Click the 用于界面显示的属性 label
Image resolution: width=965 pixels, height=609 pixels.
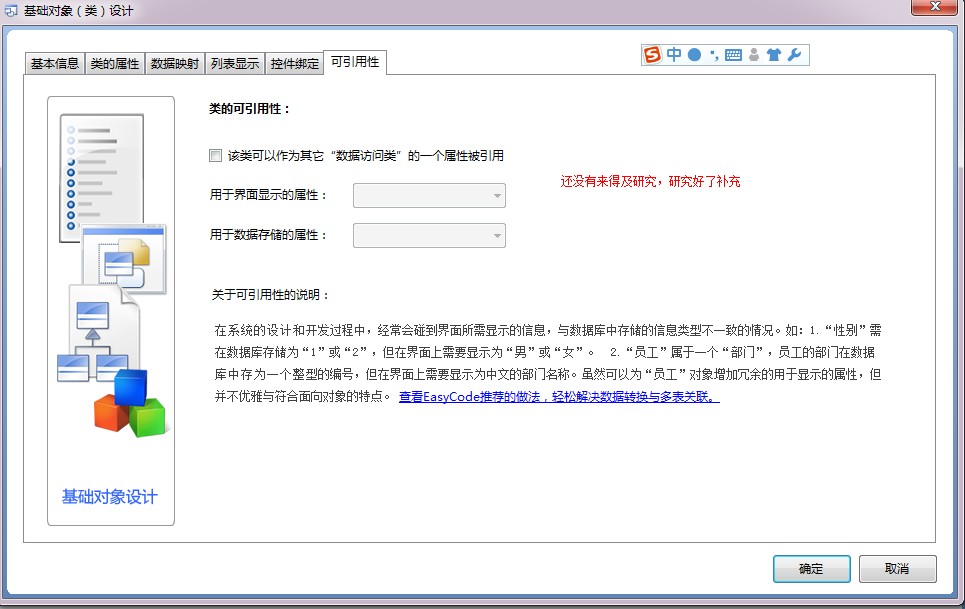(x=268, y=195)
